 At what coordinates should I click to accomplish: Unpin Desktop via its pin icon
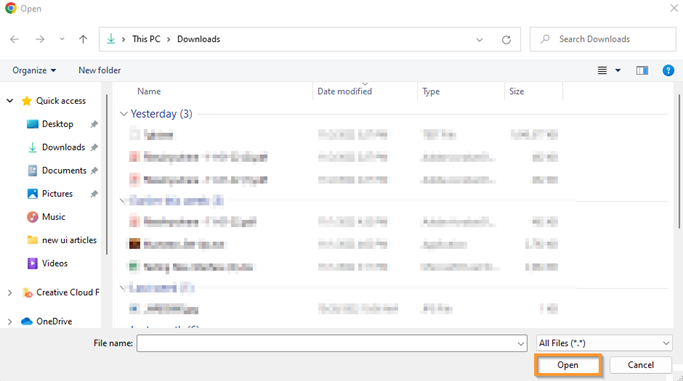[94, 125]
